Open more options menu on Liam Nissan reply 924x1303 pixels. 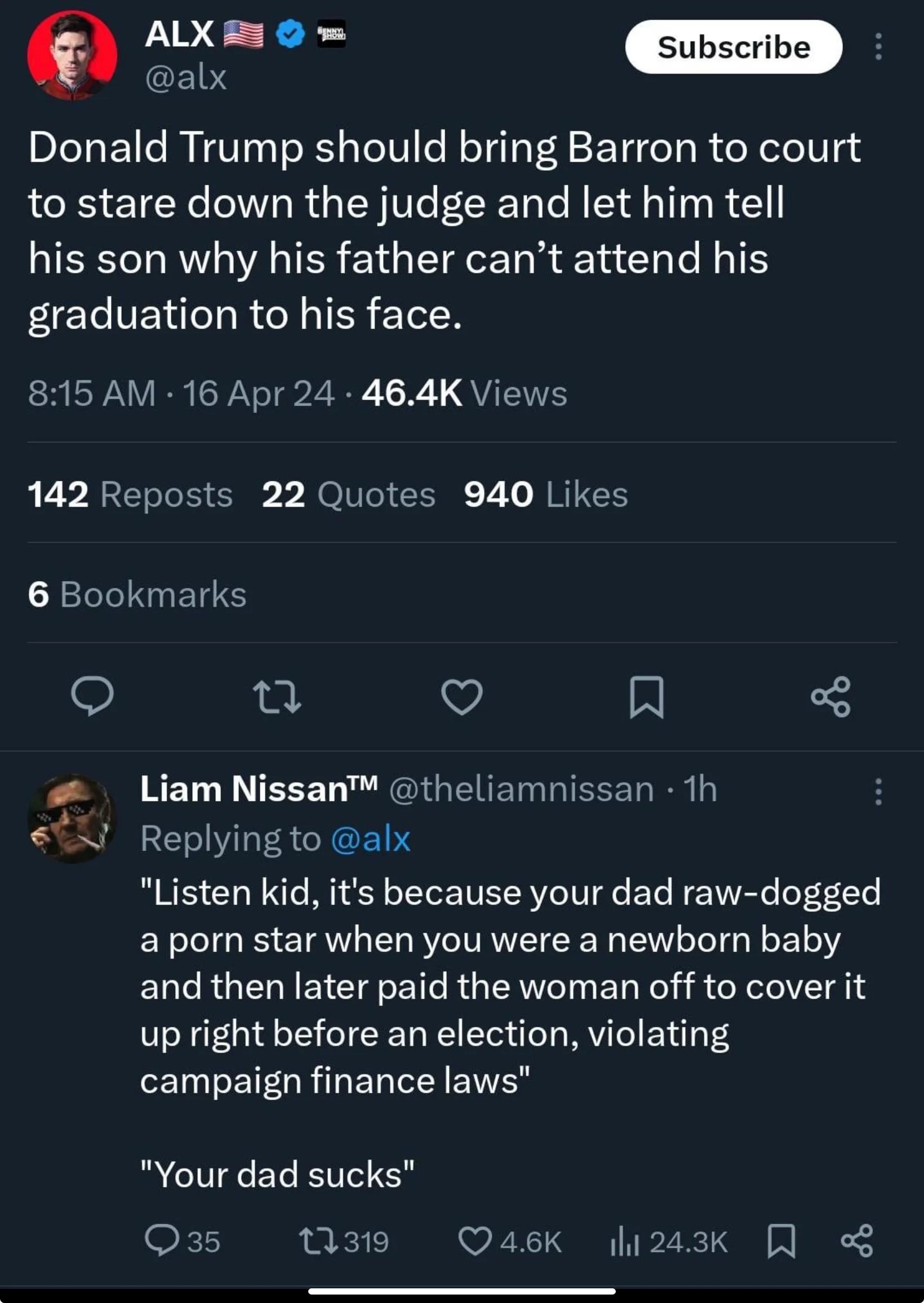(x=878, y=791)
